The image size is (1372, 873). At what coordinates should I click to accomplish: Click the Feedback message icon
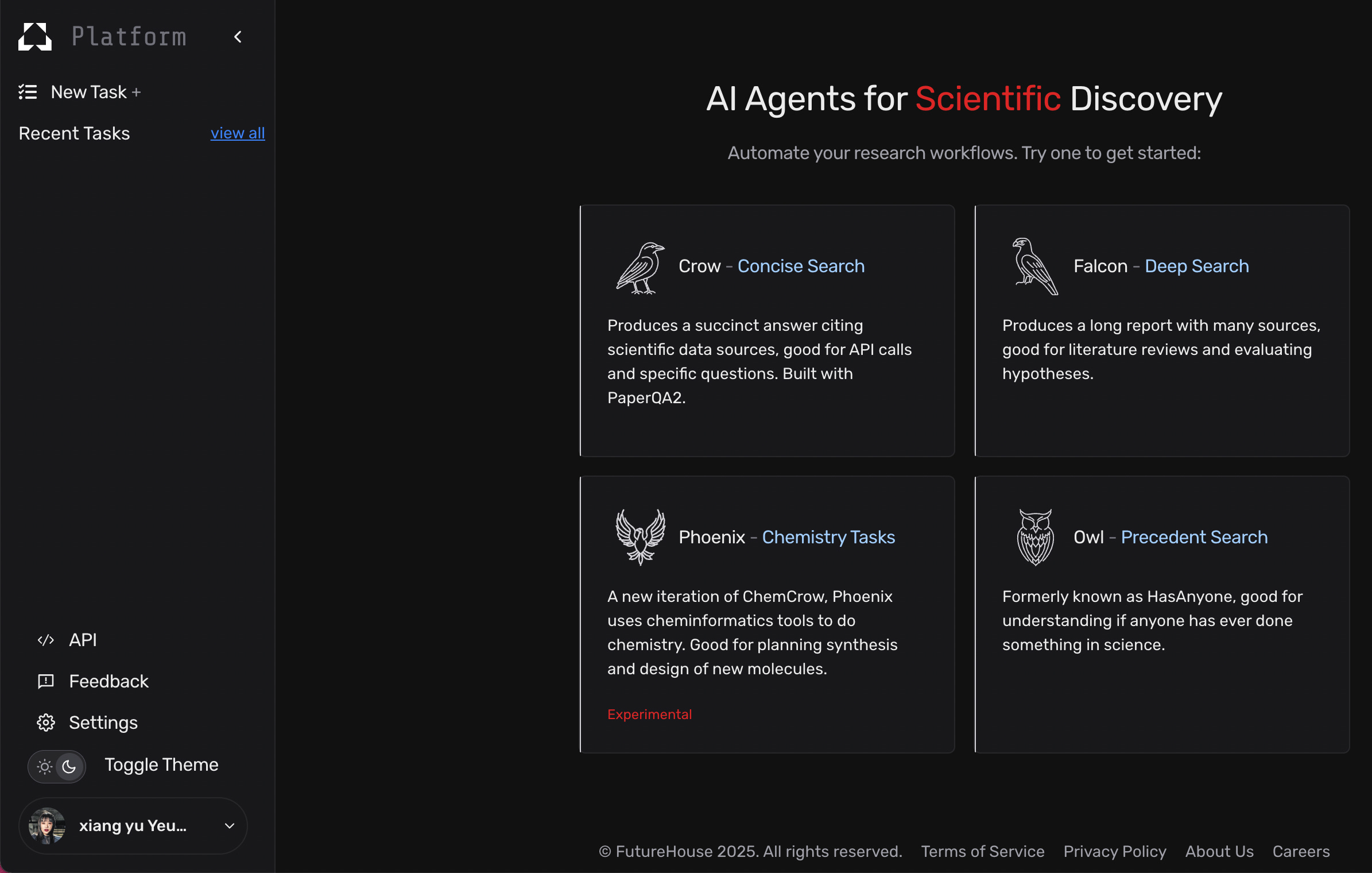tap(46, 681)
